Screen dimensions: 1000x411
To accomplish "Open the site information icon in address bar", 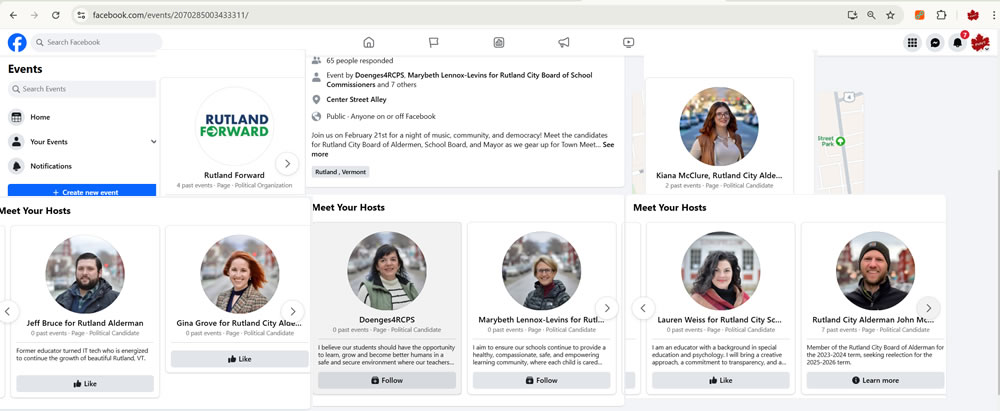I will [x=80, y=15].
